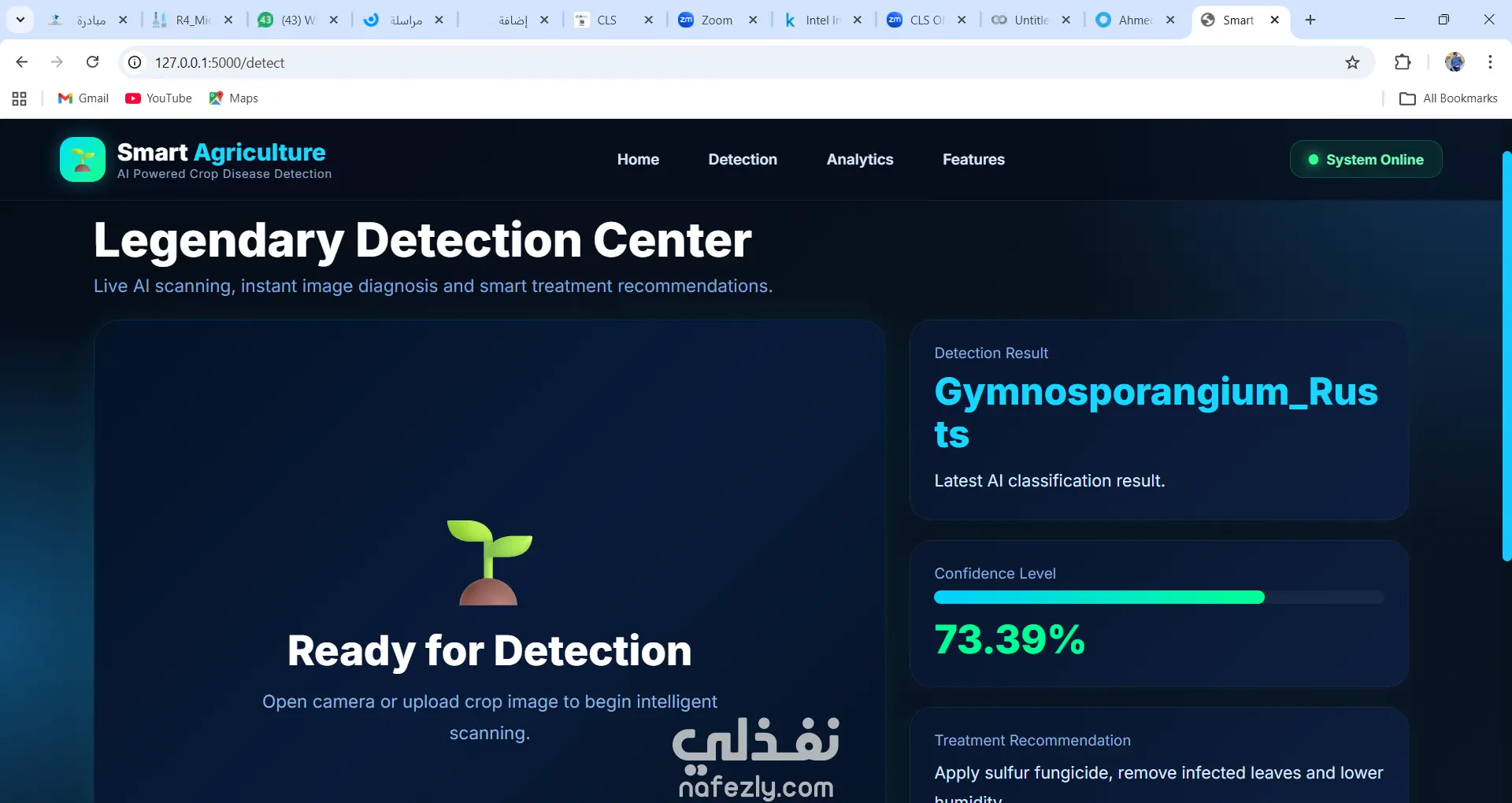
Task: Click the Smart Agriculture title text
Action: coord(221,152)
